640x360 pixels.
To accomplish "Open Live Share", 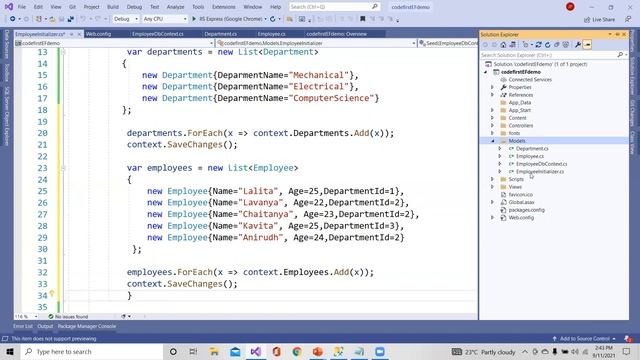I will (x=599, y=19).
